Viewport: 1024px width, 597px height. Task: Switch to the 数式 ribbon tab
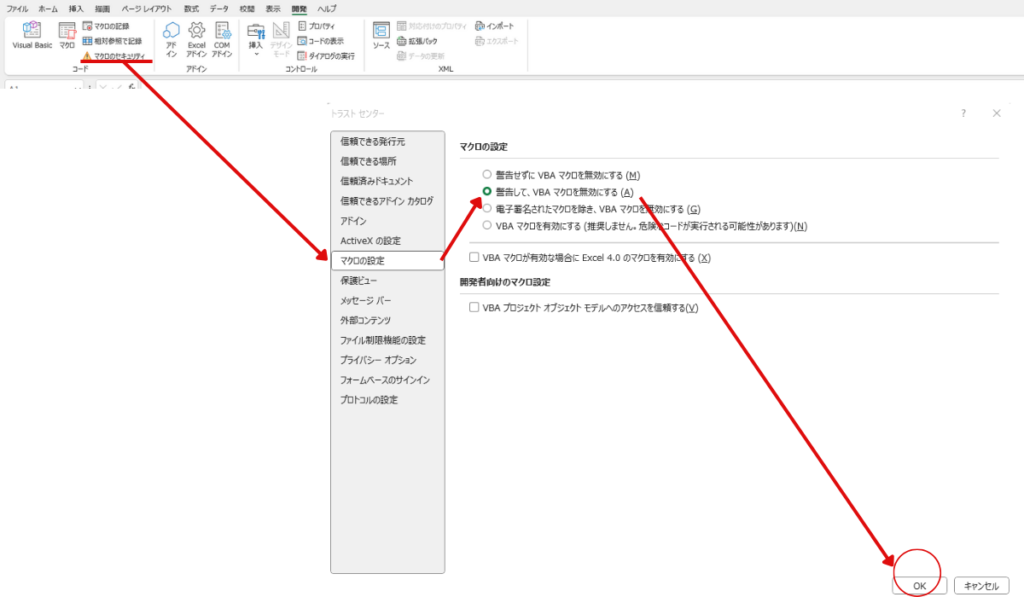191,8
